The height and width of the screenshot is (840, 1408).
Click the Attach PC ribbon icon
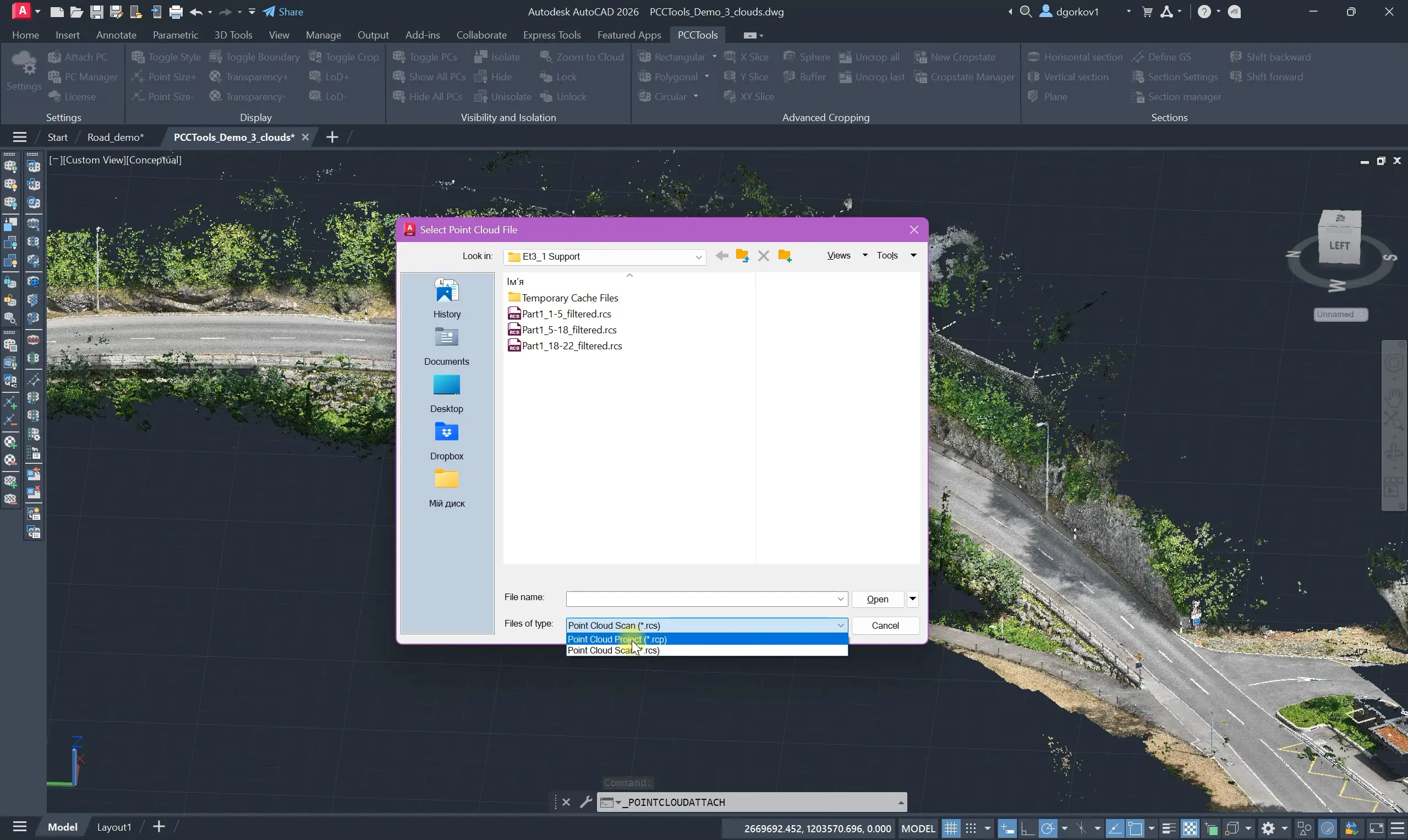pyautogui.click(x=55, y=57)
